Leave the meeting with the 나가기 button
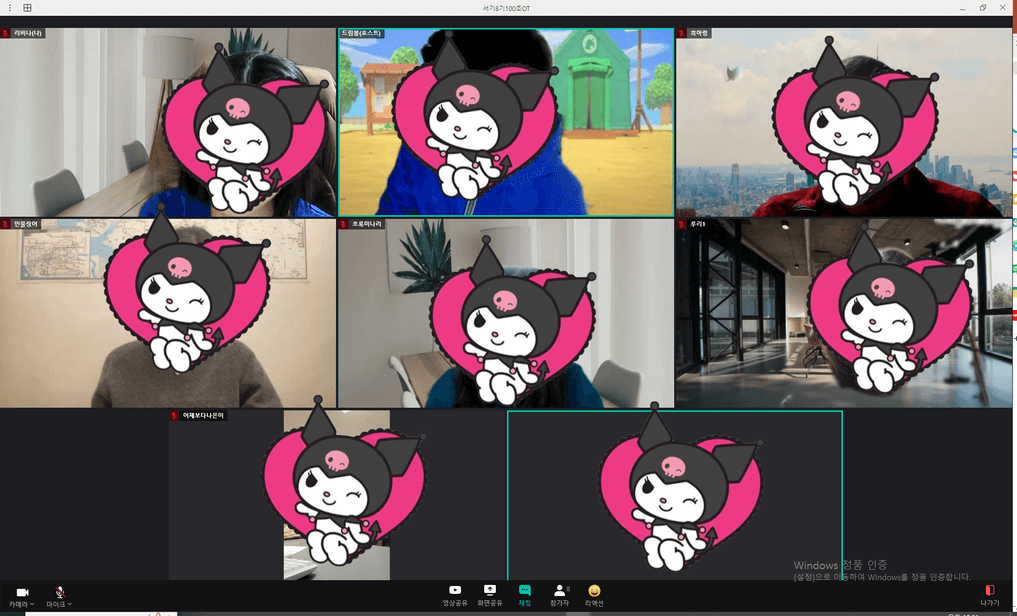Screen dimensions: 1017x616 (x=990, y=595)
